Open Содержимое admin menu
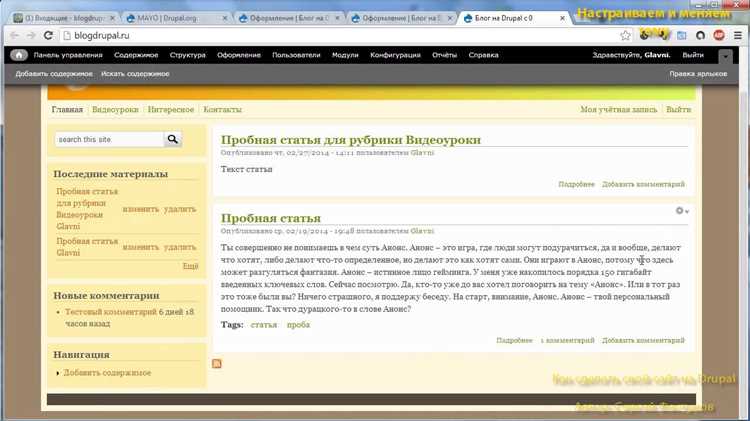The image size is (750, 421). (x=136, y=55)
